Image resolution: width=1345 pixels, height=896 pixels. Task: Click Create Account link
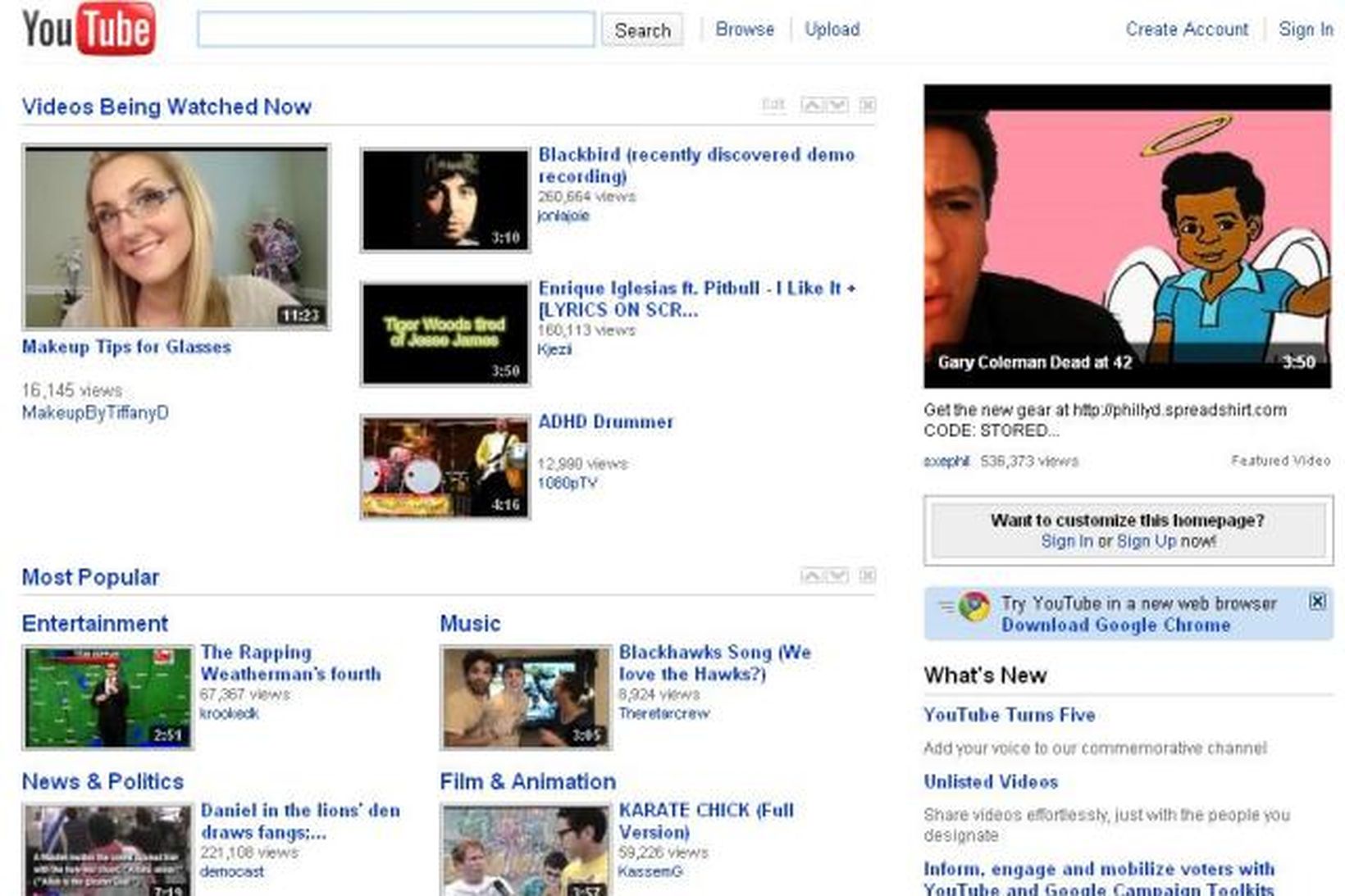tap(1187, 30)
